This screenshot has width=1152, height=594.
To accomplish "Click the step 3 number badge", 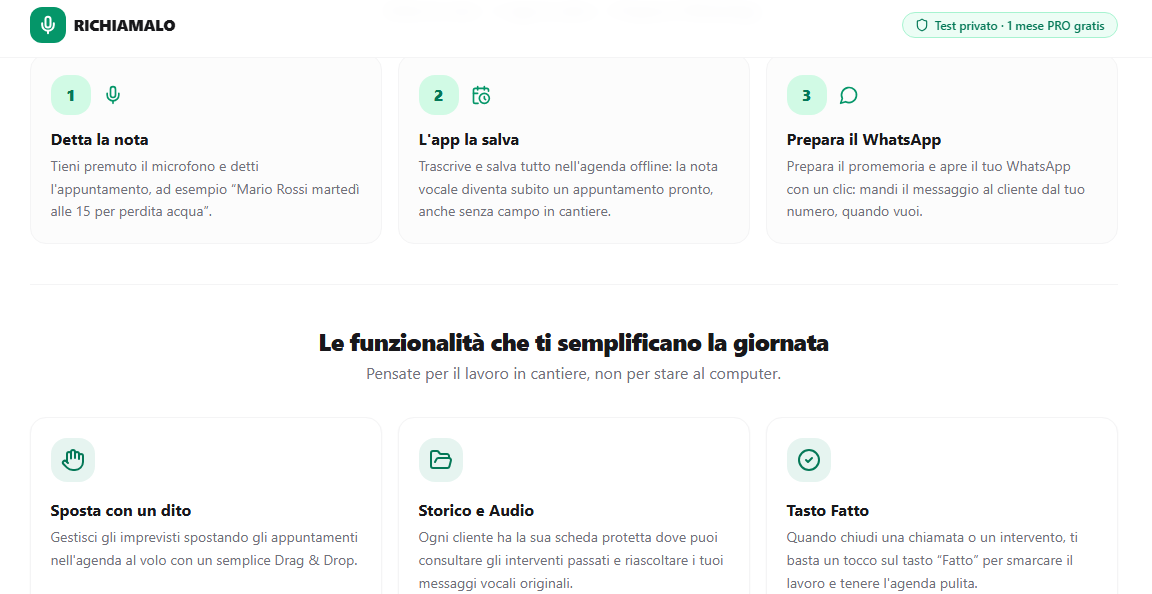I will coord(807,96).
